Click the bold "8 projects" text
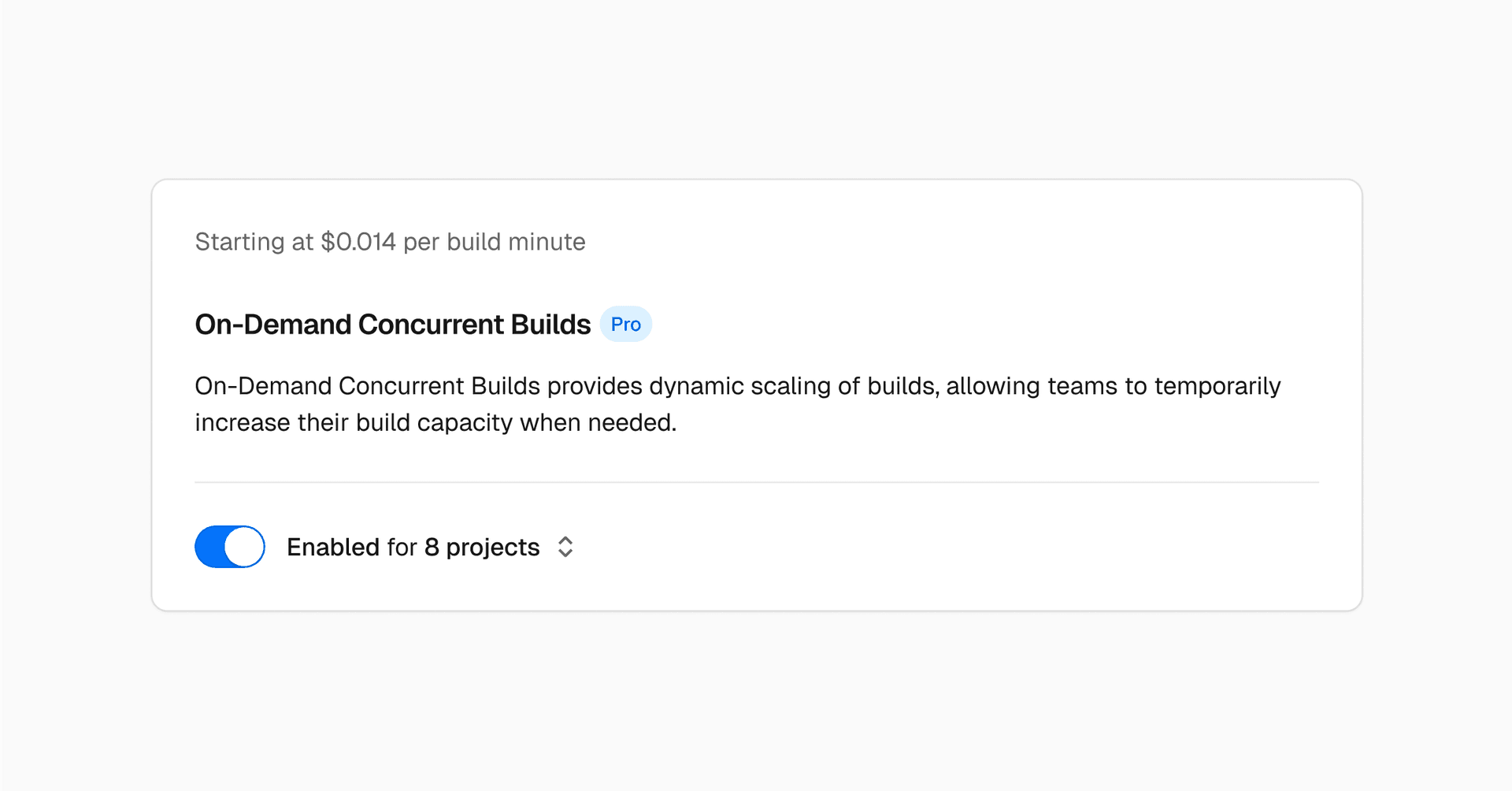This screenshot has width=1512, height=791. coord(482,547)
